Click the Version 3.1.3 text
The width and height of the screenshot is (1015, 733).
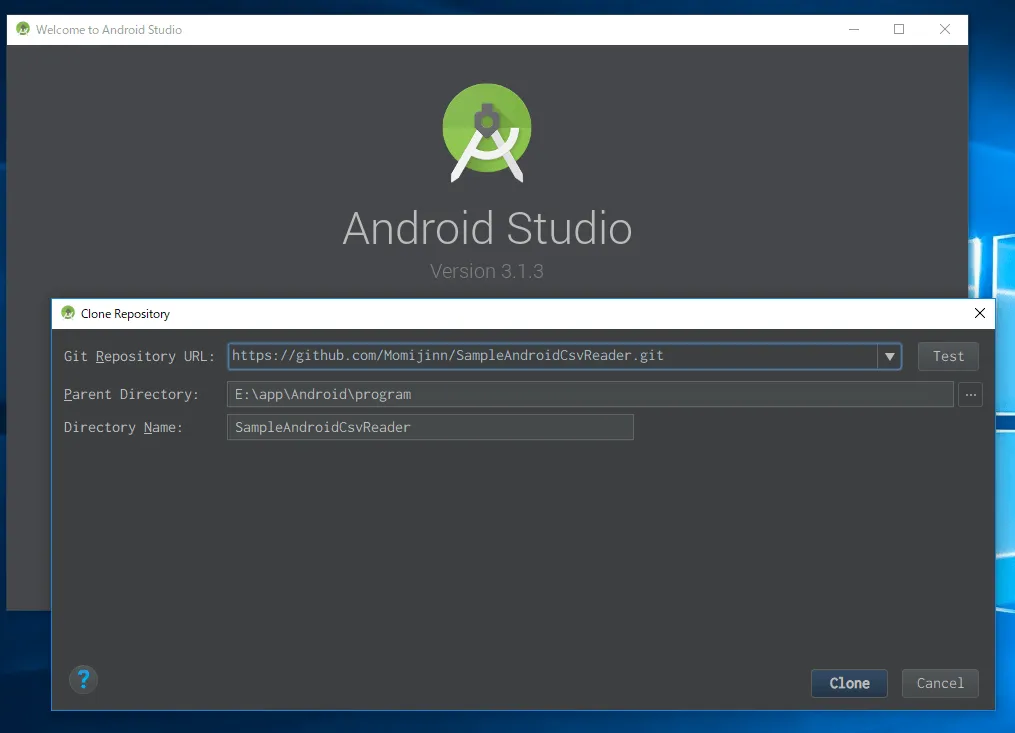pos(487,271)
